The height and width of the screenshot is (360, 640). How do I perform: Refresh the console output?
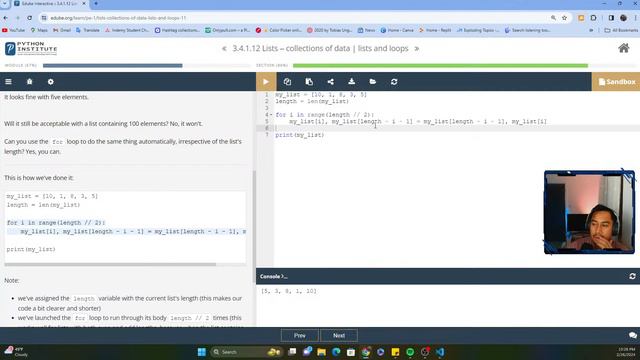[632, 276]
